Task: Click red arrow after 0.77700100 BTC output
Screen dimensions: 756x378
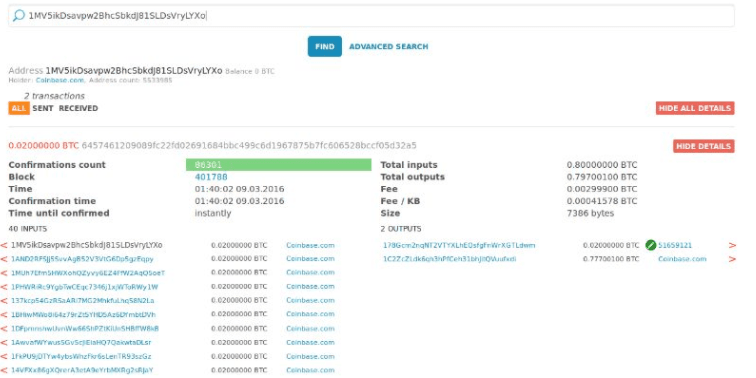Action: [732, 259]
